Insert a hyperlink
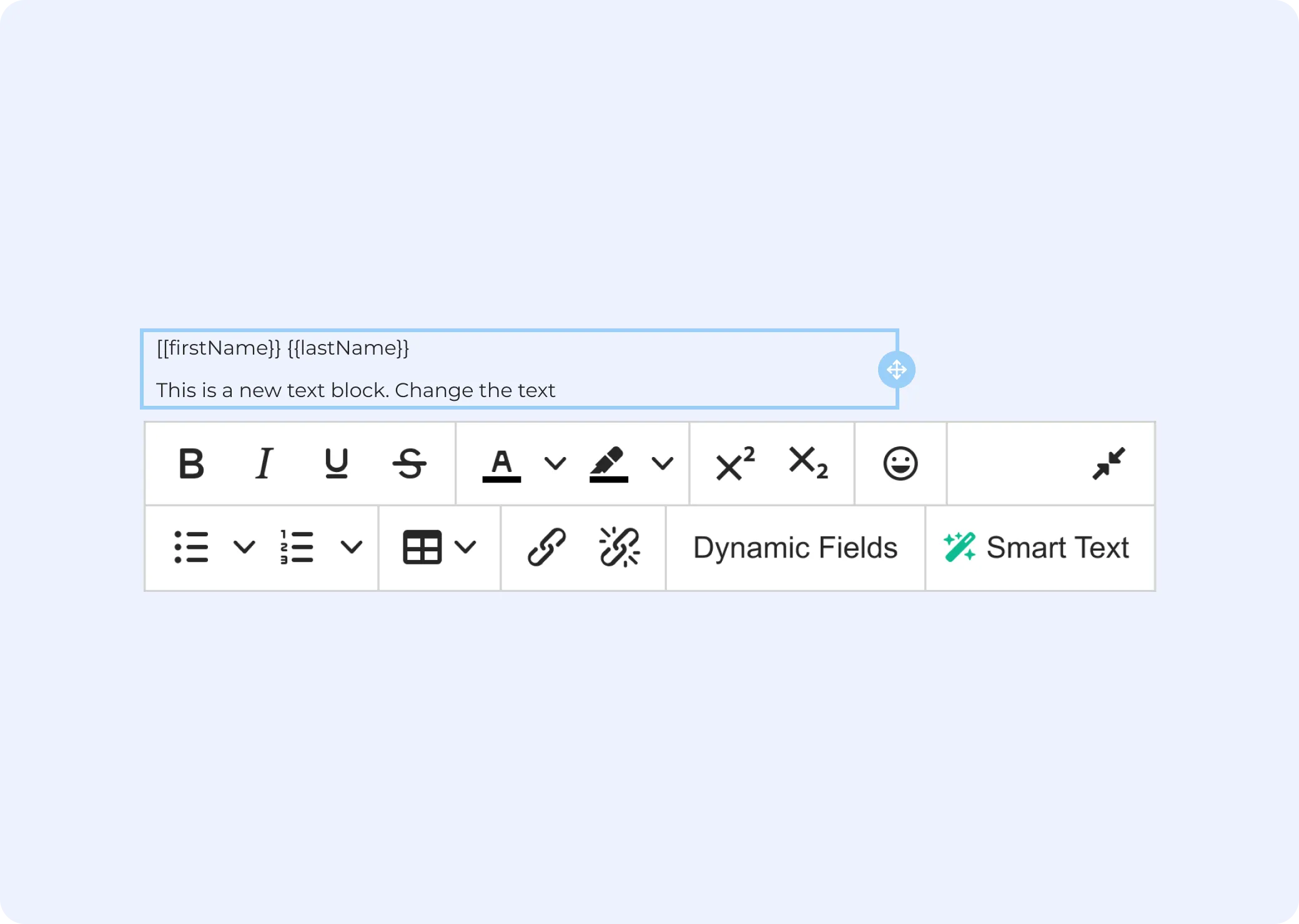 tap(546, 548)
